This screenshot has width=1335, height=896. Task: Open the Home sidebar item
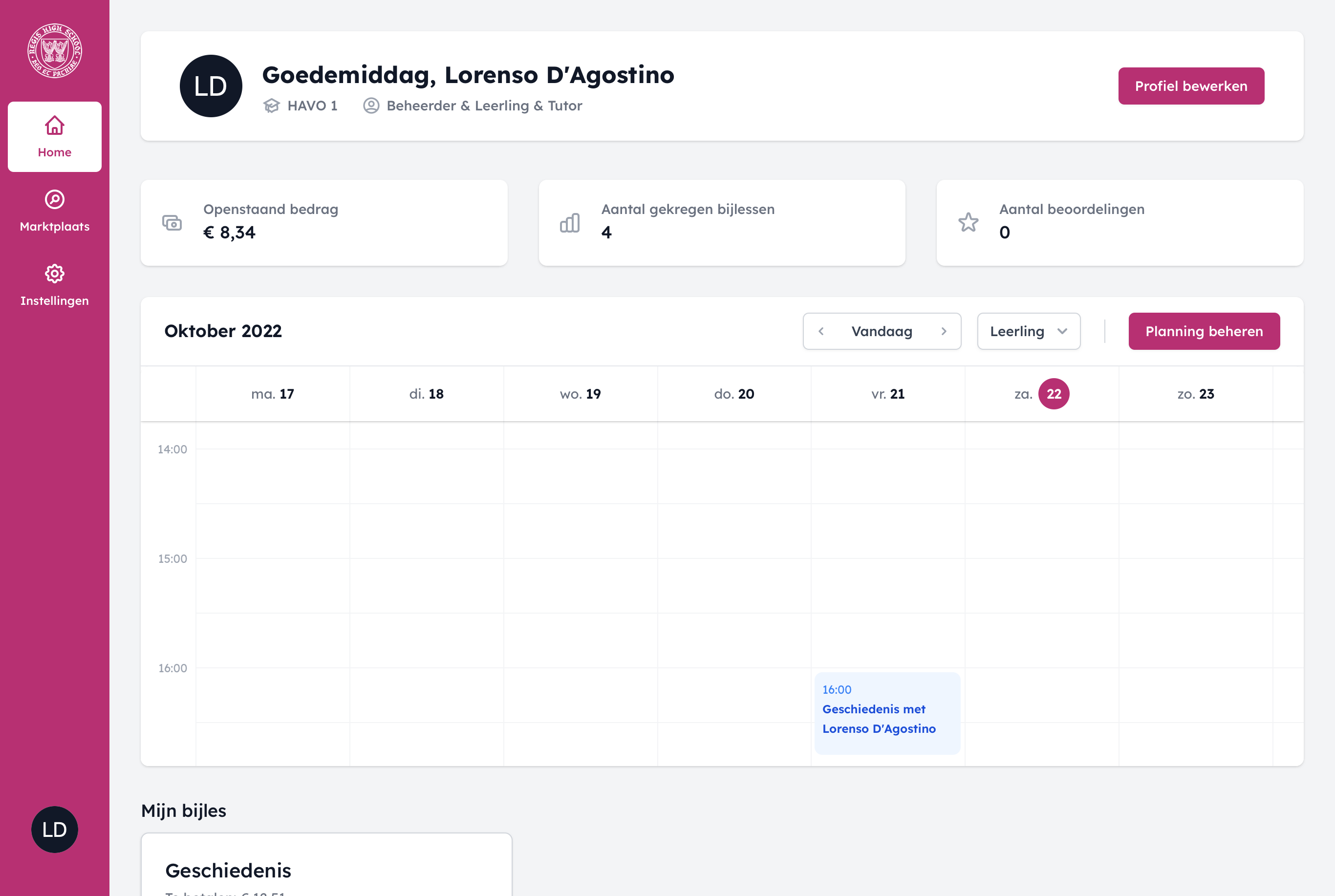[55, 137]
